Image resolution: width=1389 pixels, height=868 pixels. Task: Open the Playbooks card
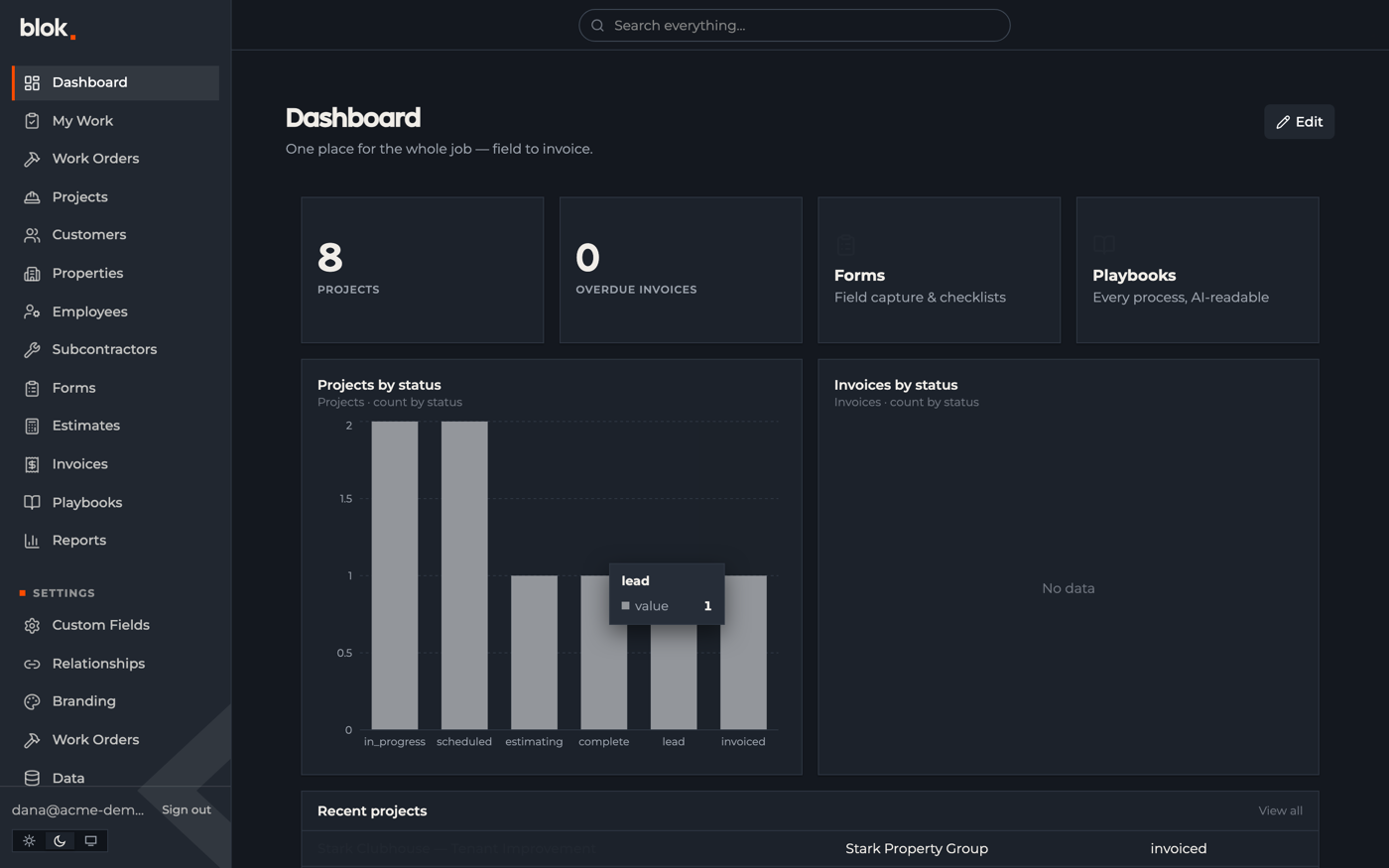pyautogui.click(x=1198, y=270)
